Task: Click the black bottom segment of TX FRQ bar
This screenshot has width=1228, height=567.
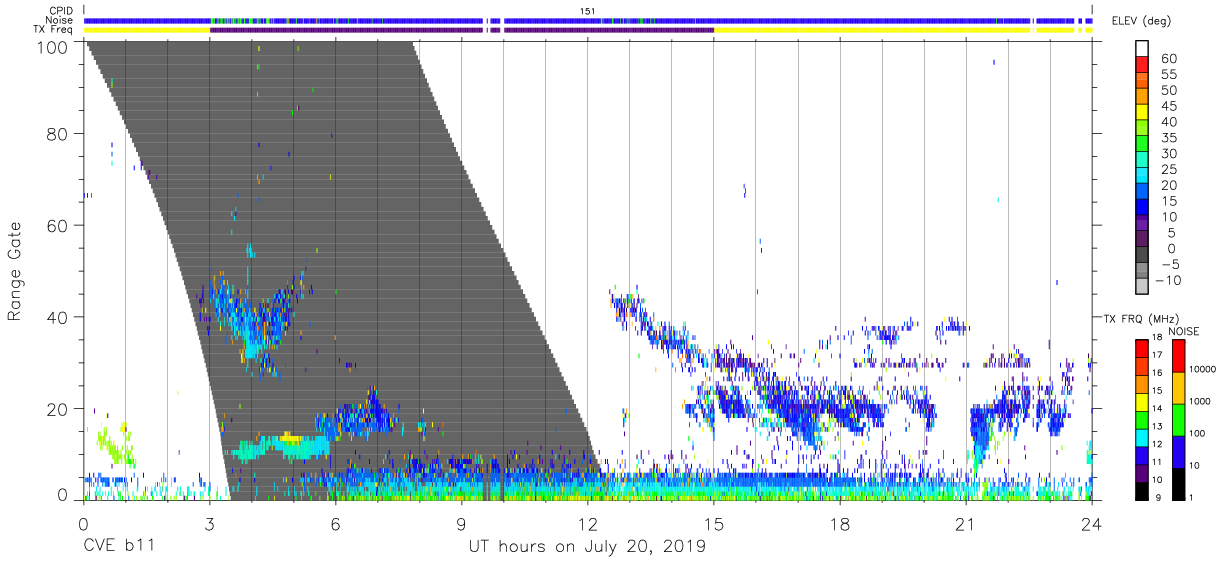Action: [1140, 490]
